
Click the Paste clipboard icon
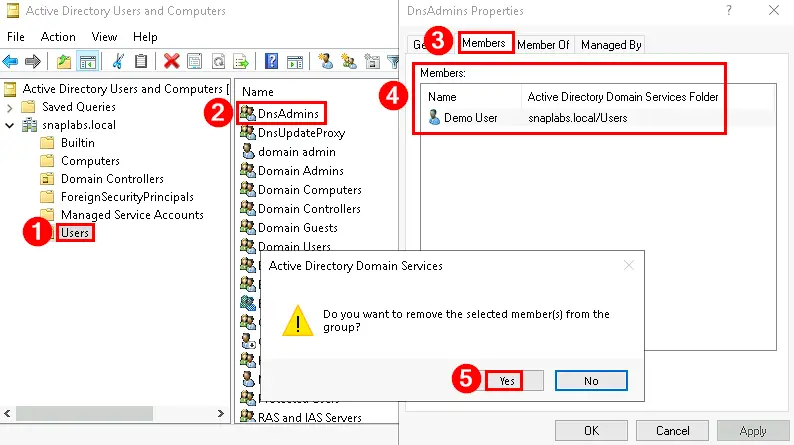tap(141, 62)
